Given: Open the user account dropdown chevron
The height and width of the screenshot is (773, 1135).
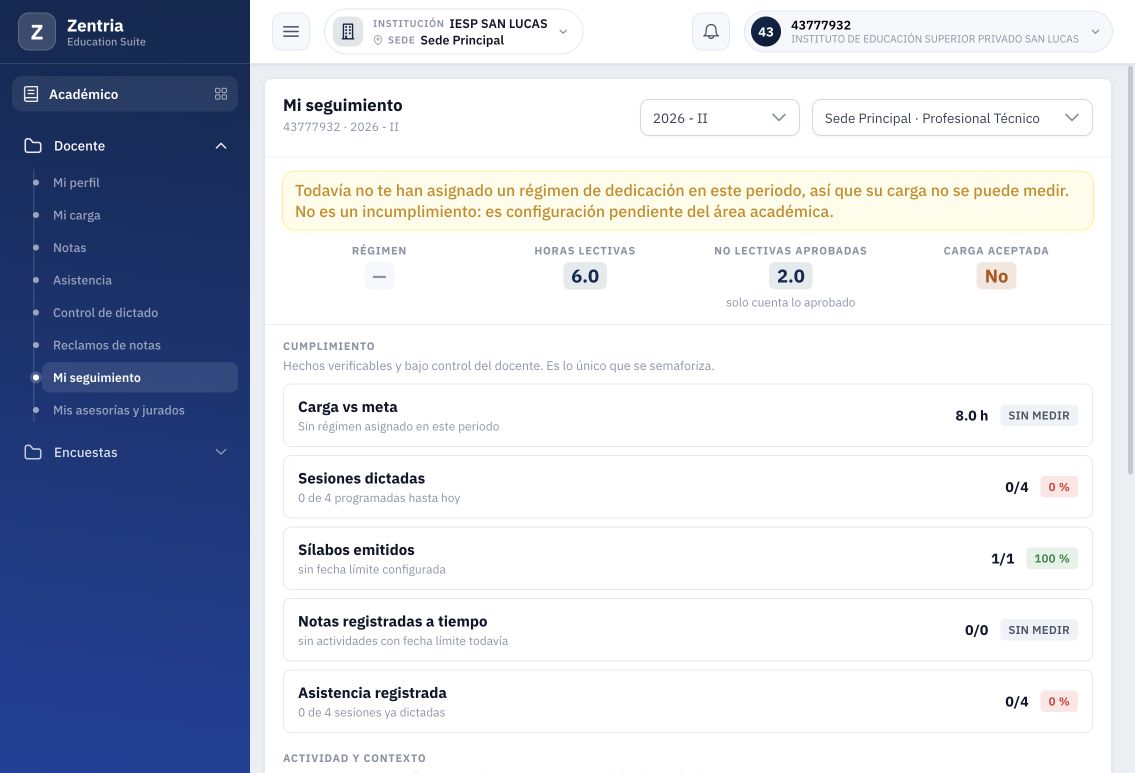Looking at the screenshot, I should pos(1095,32).
